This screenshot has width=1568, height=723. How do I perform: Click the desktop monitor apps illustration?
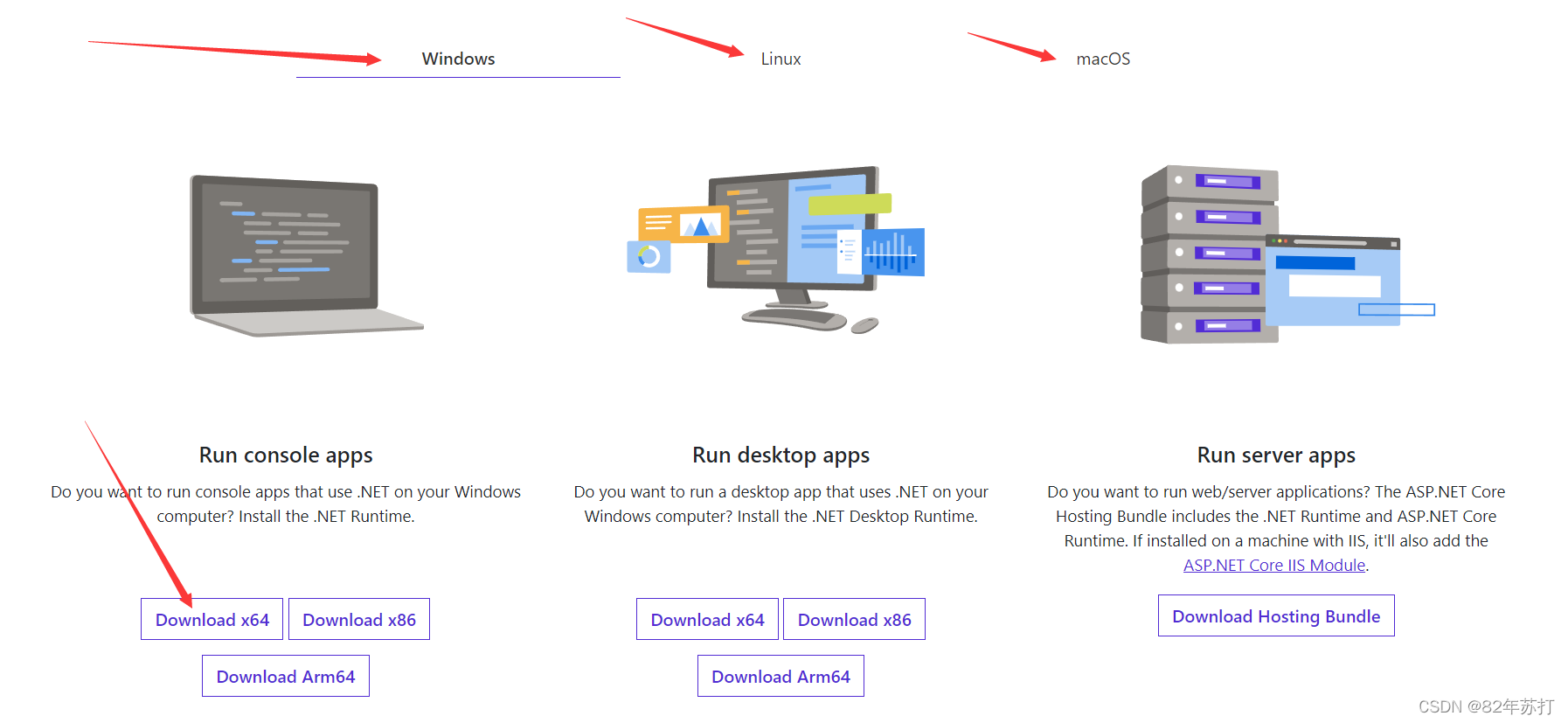776,250
